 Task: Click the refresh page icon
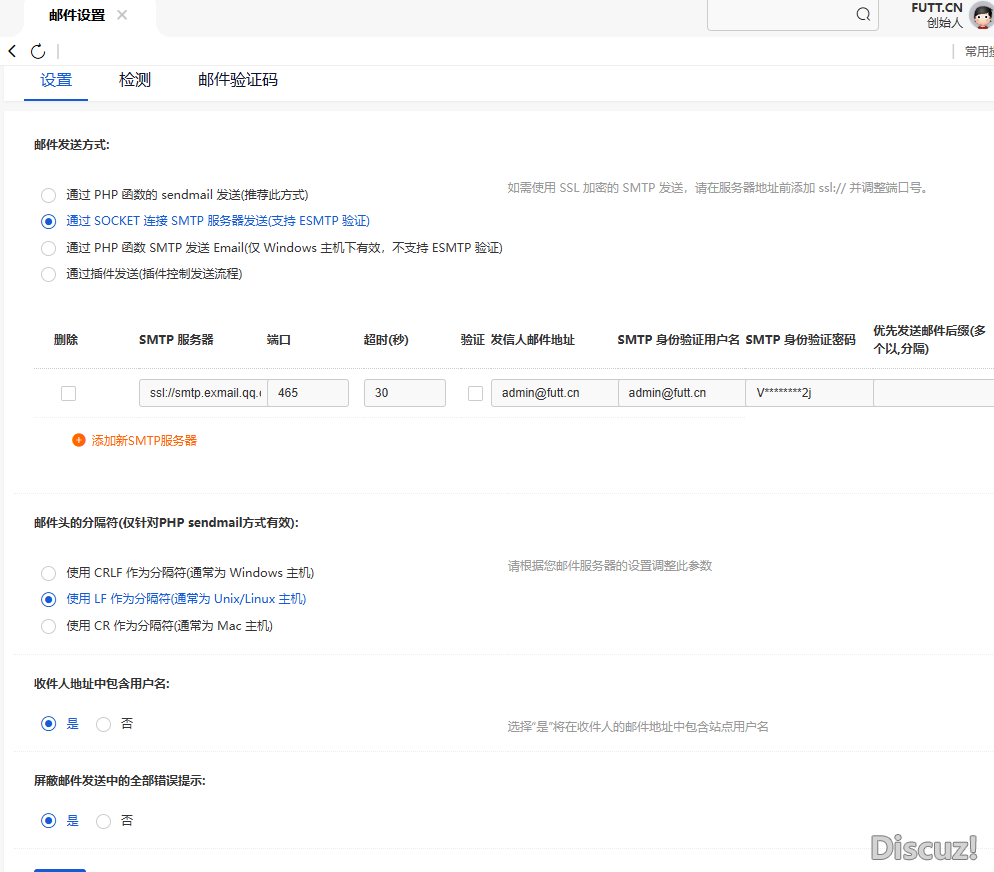click(x=38, y=51)
